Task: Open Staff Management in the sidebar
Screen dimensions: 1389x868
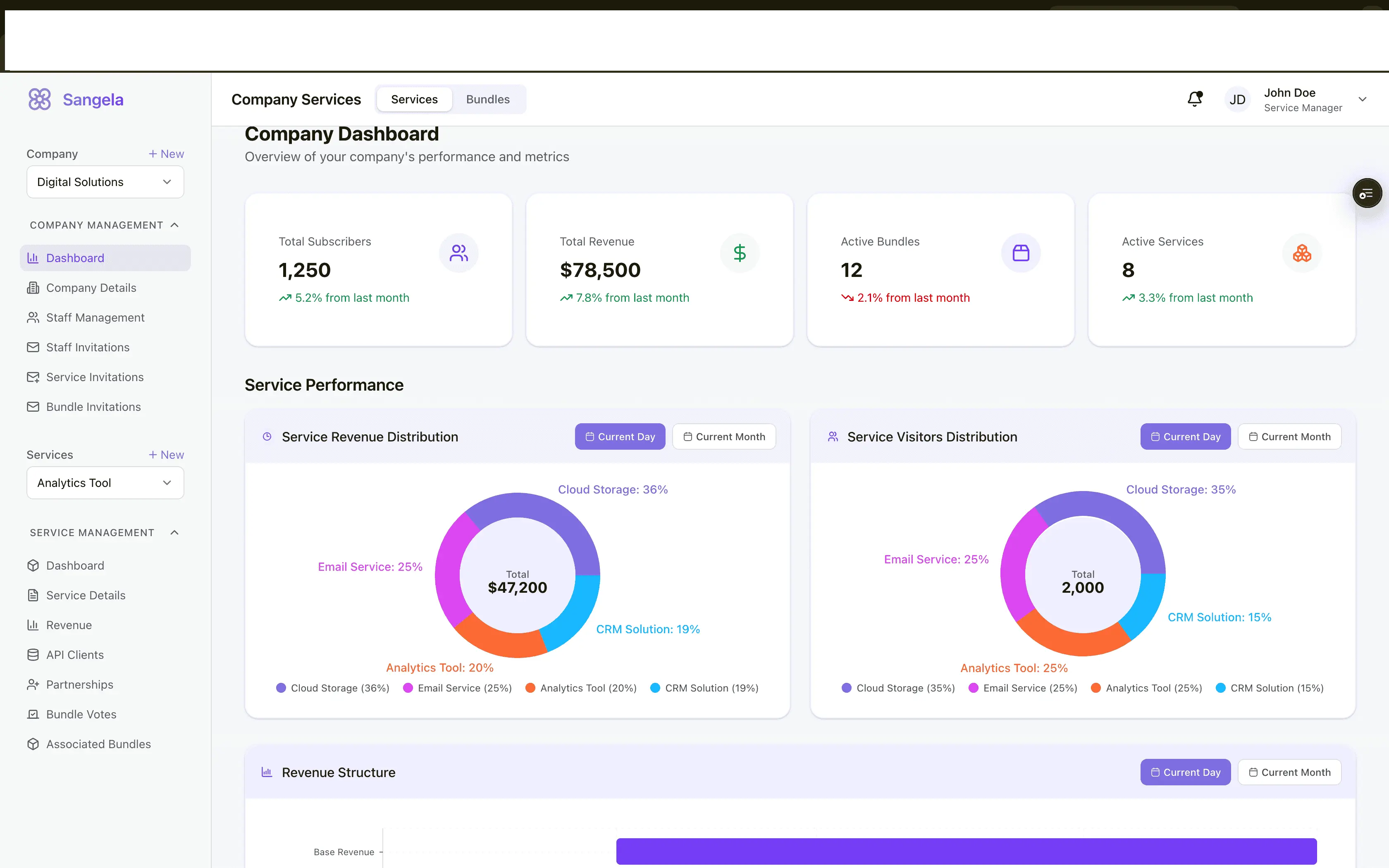Action: pos(95,317)
